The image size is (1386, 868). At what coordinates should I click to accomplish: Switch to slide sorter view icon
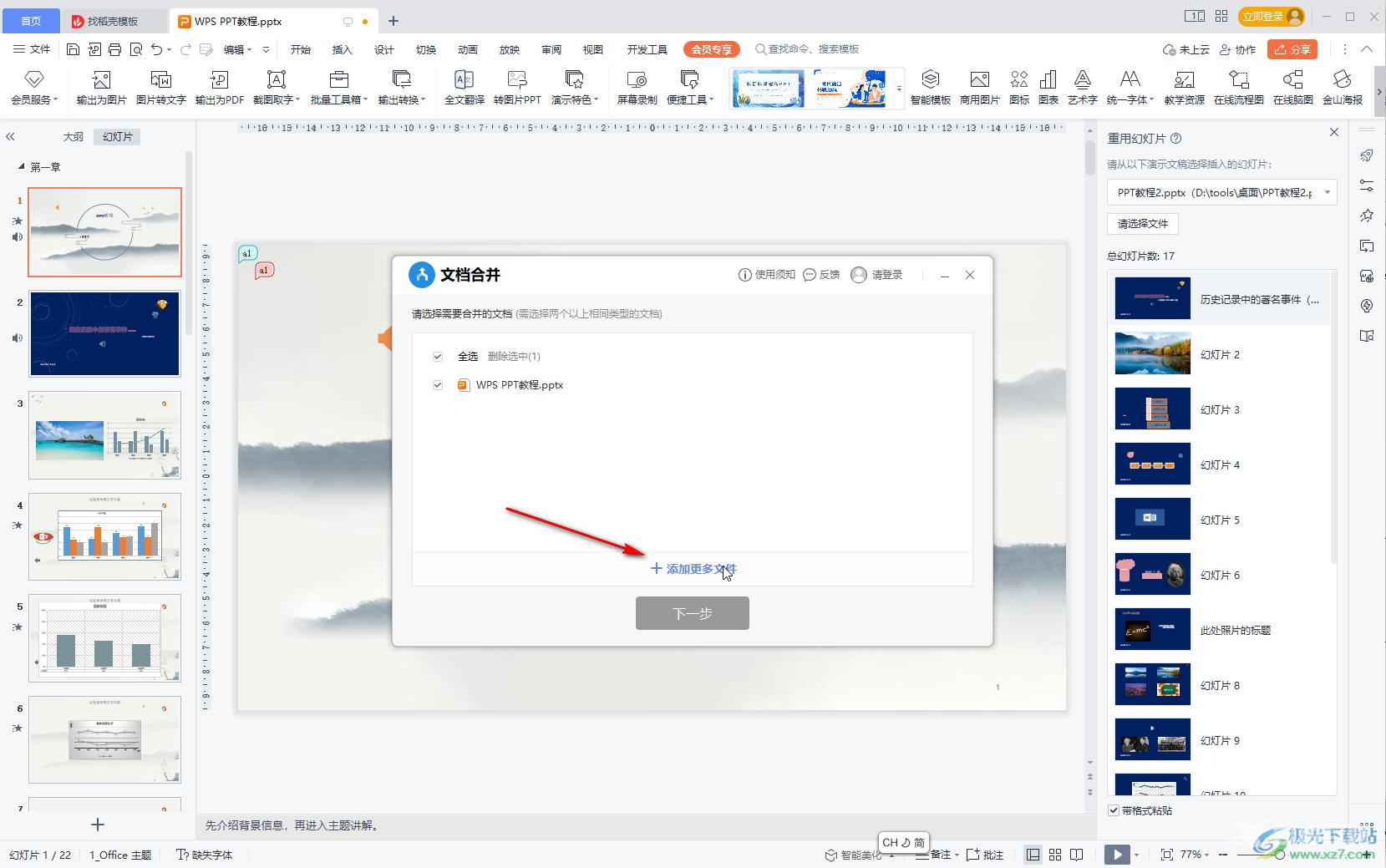(1055, 855)
